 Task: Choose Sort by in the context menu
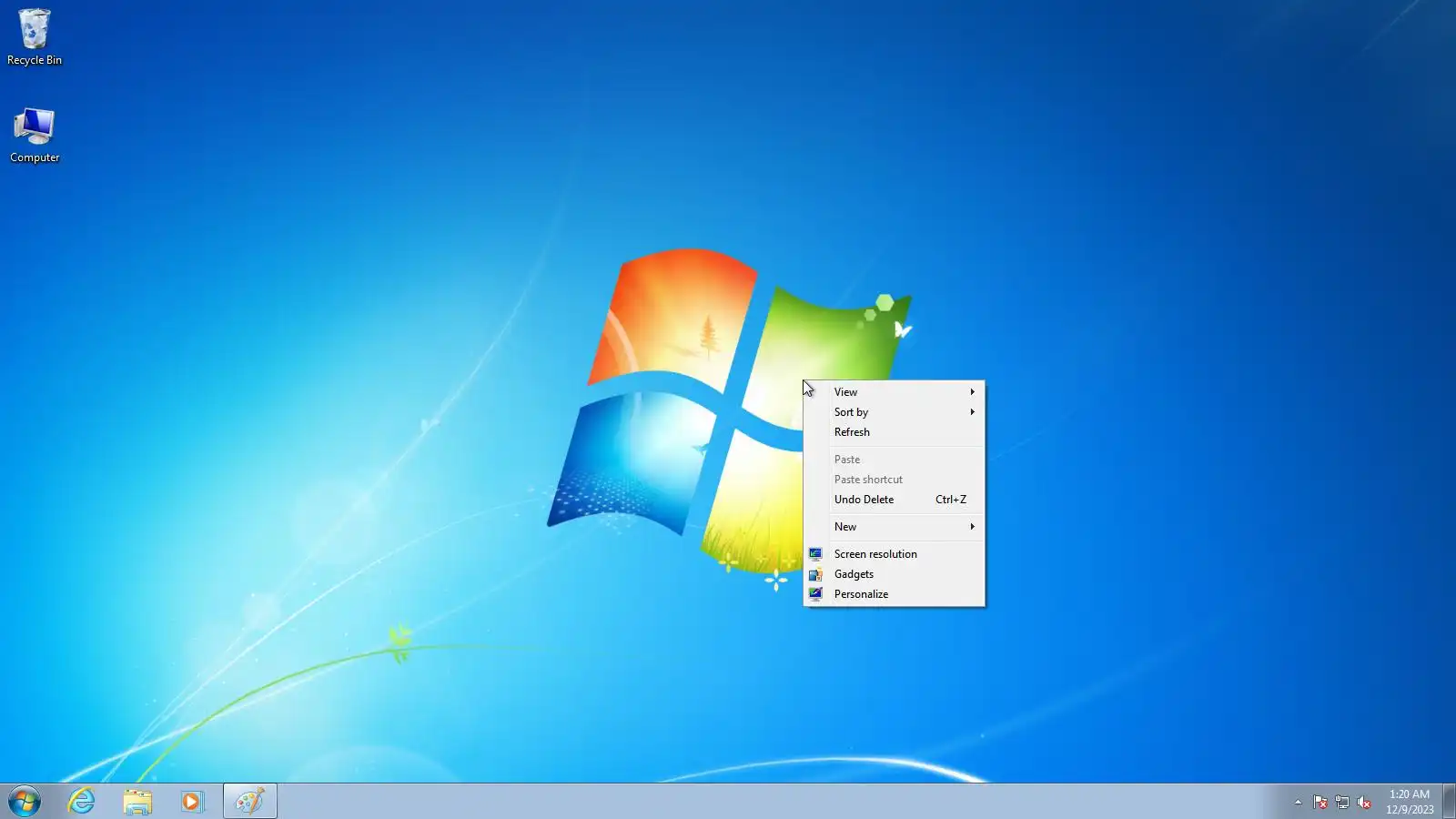[894, 412]
